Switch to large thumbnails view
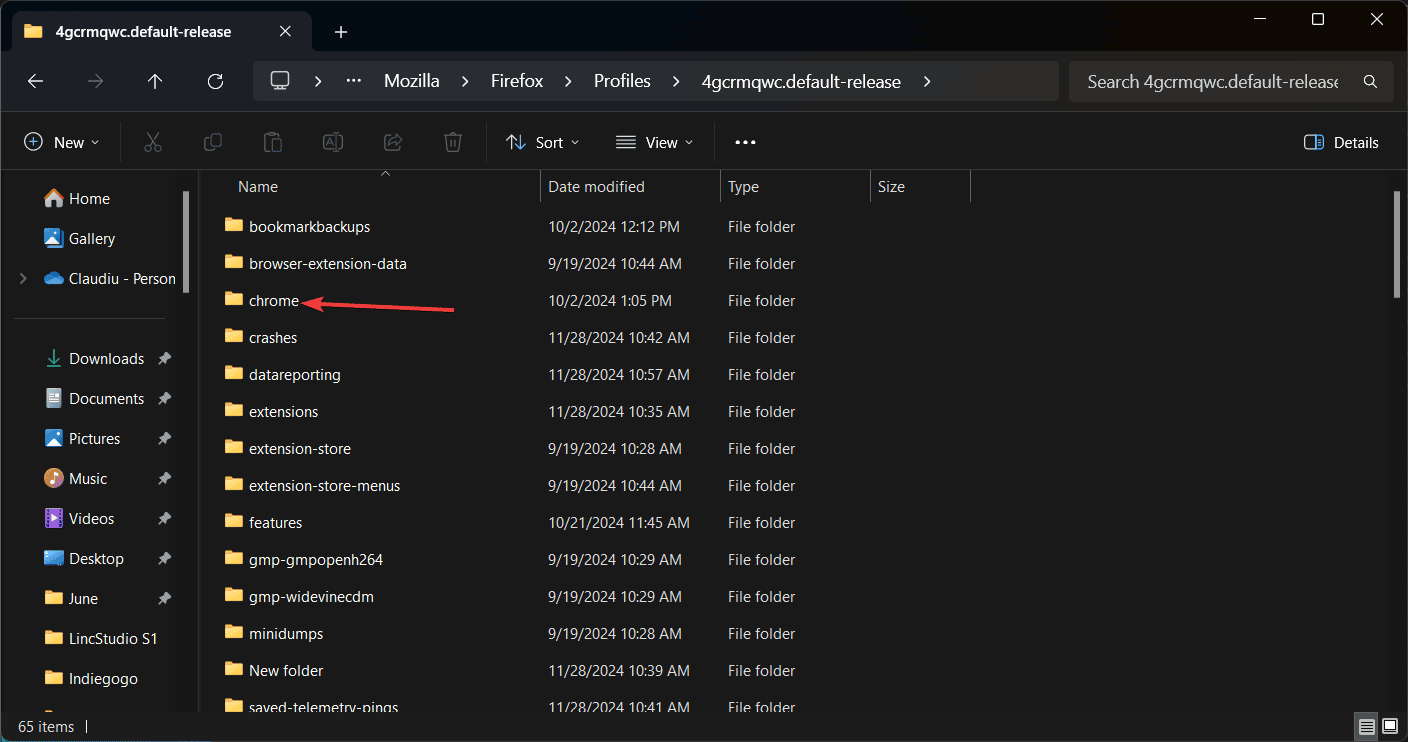The image size is (1408, 742). click(1389, 725)
